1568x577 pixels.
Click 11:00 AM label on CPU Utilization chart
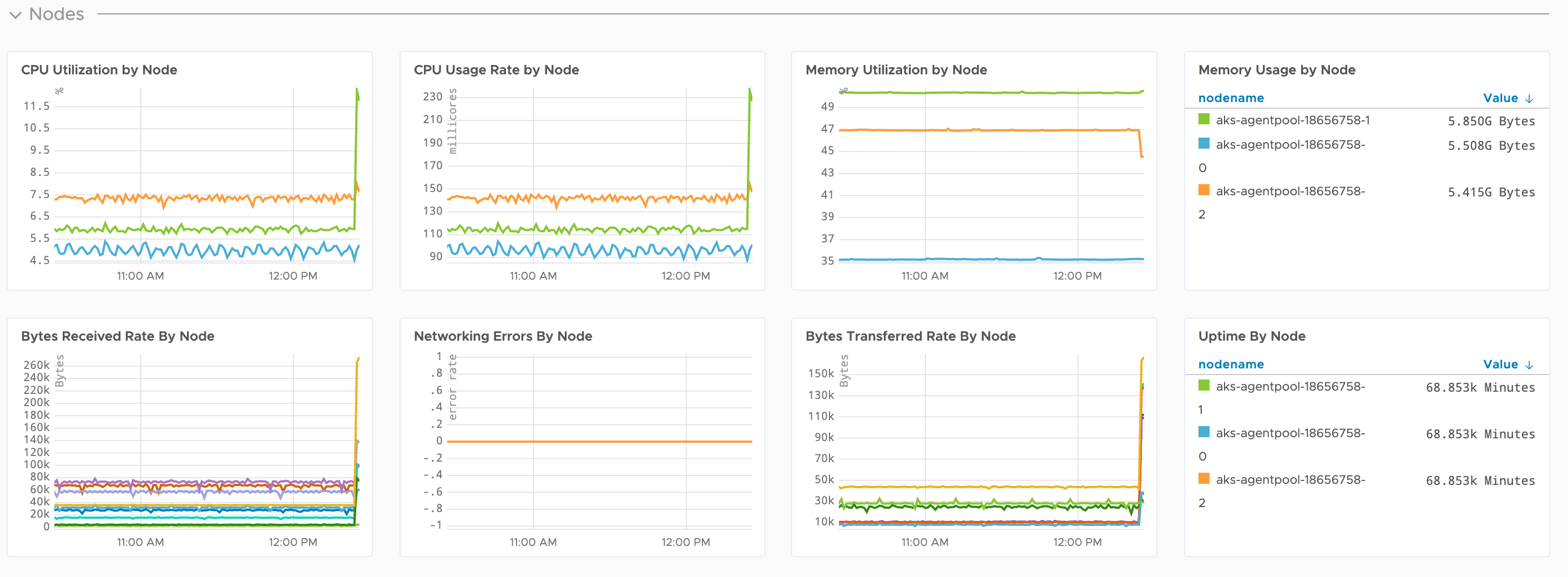[140, 276]
